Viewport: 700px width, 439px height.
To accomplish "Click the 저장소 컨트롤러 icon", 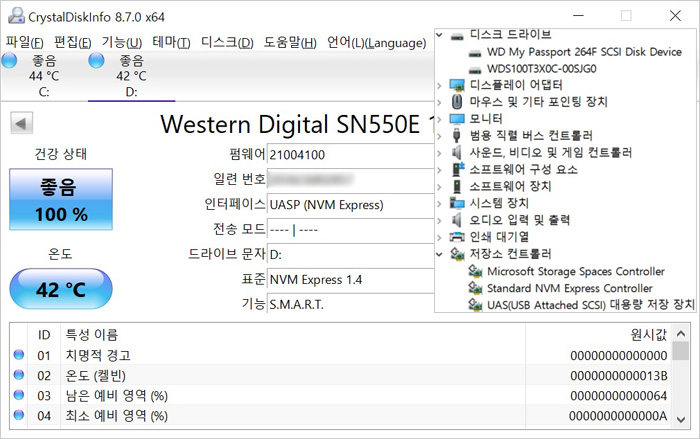I will pyautogui.click(x=458, y=254).
